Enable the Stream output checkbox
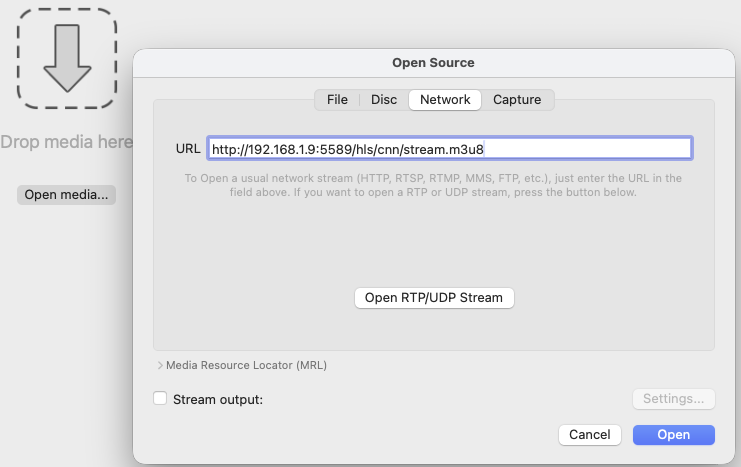Viewport: 741px width, 467px height. 160,398
